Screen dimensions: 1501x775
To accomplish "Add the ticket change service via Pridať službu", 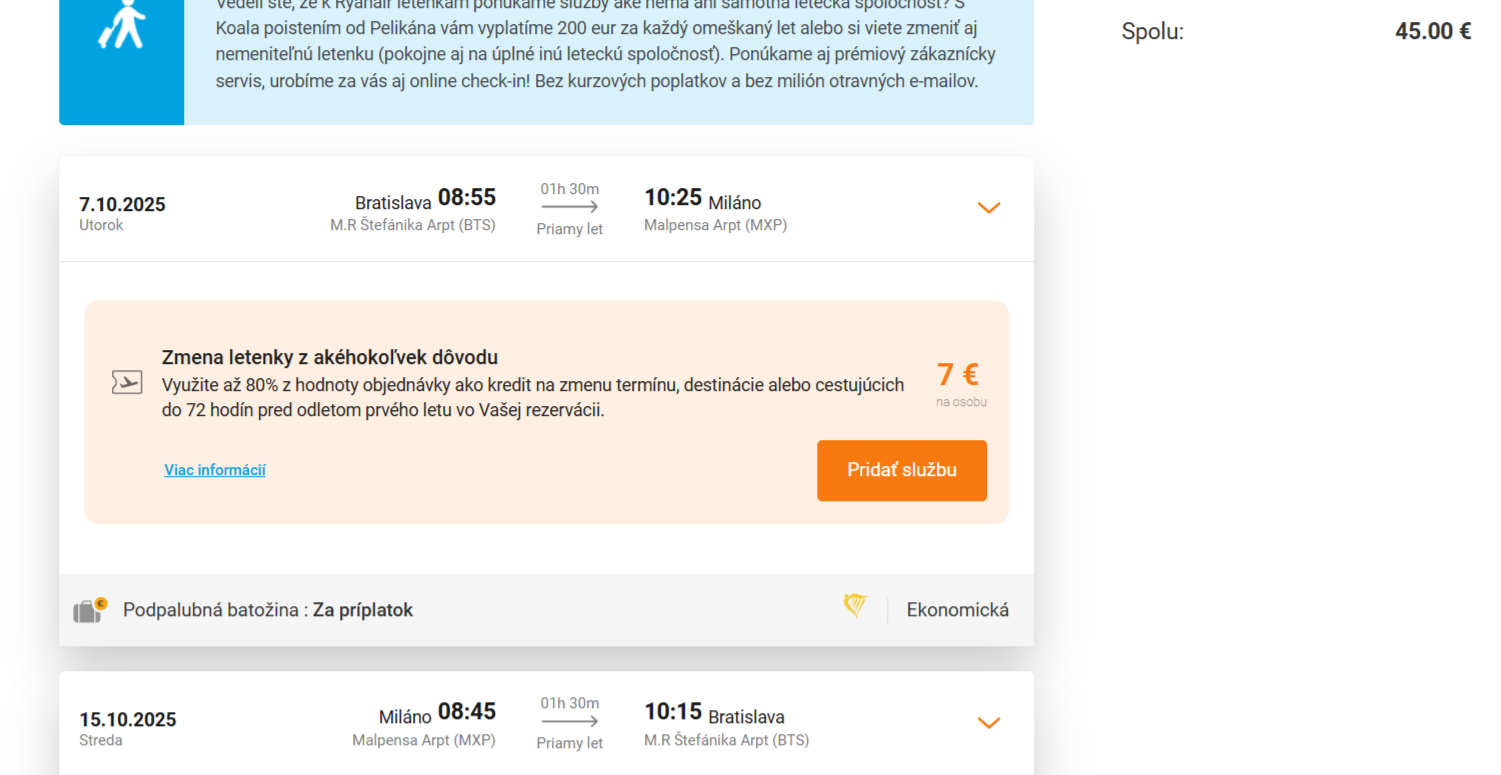I will (x=902, y=470).
